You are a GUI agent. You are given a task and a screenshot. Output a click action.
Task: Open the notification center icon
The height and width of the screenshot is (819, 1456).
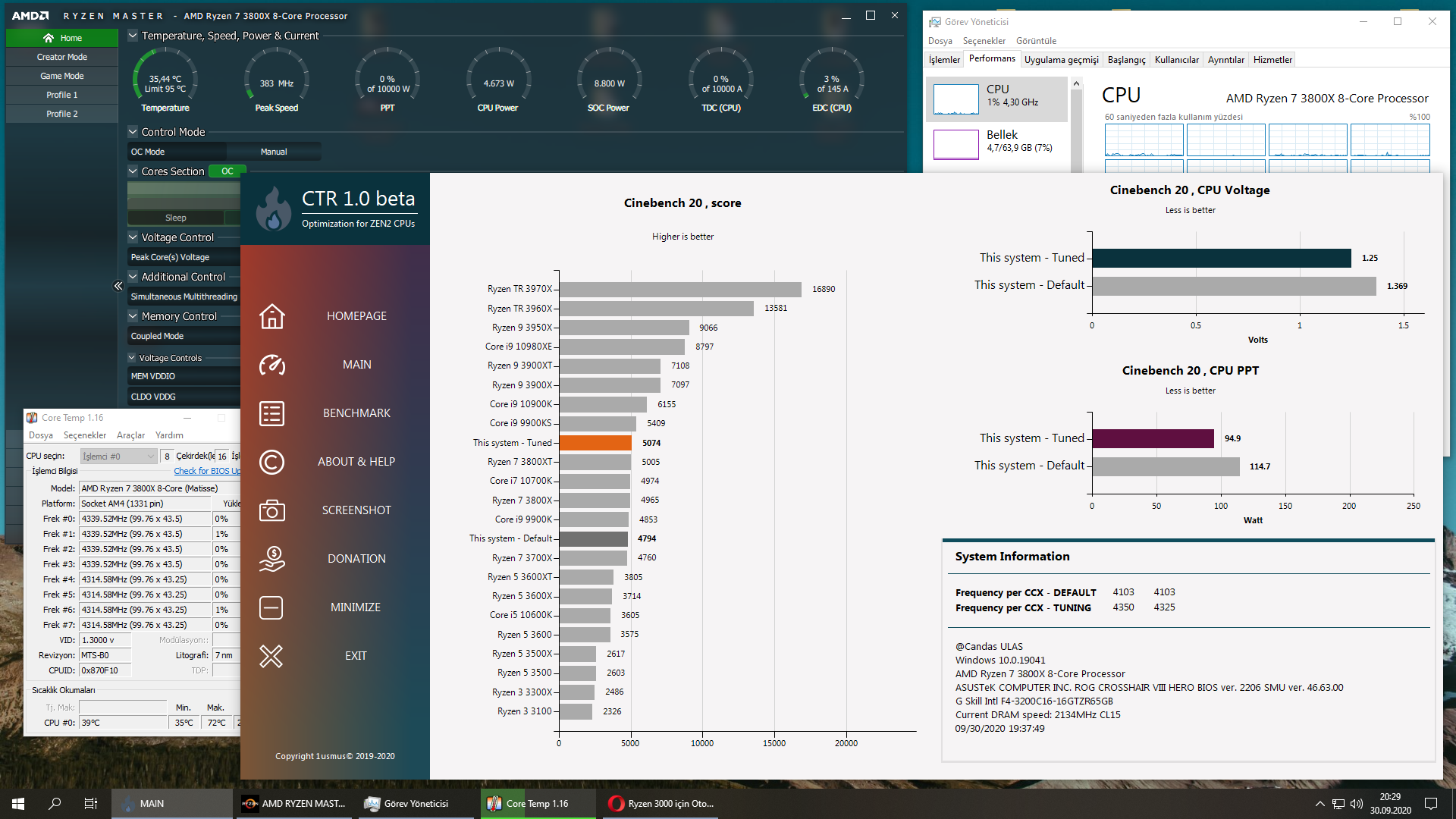coord(1431,804)
